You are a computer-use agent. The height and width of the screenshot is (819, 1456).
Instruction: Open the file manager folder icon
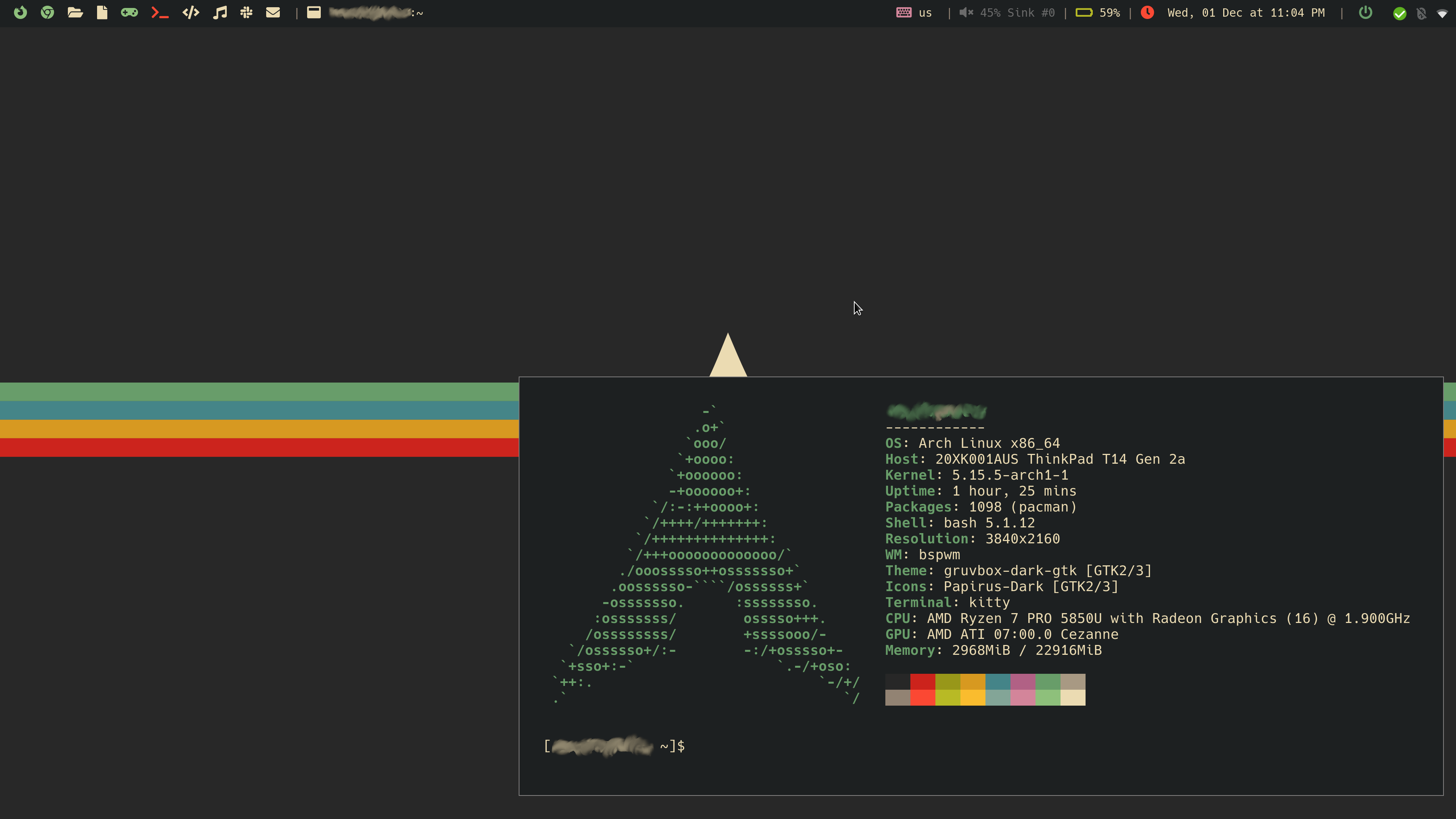[75, 13]
